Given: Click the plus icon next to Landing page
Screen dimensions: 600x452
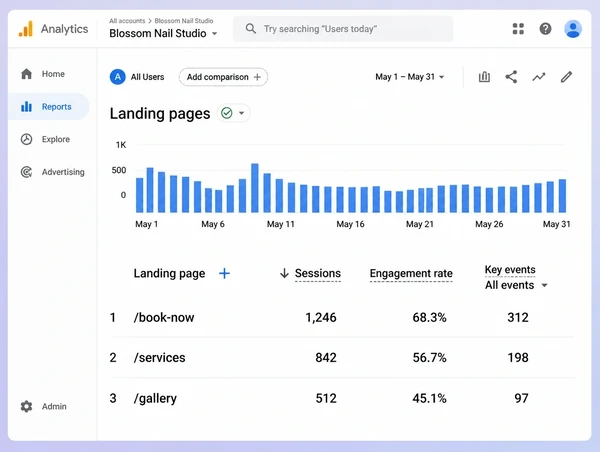Looking at the screenshot, I should click(x=225, y=273).
